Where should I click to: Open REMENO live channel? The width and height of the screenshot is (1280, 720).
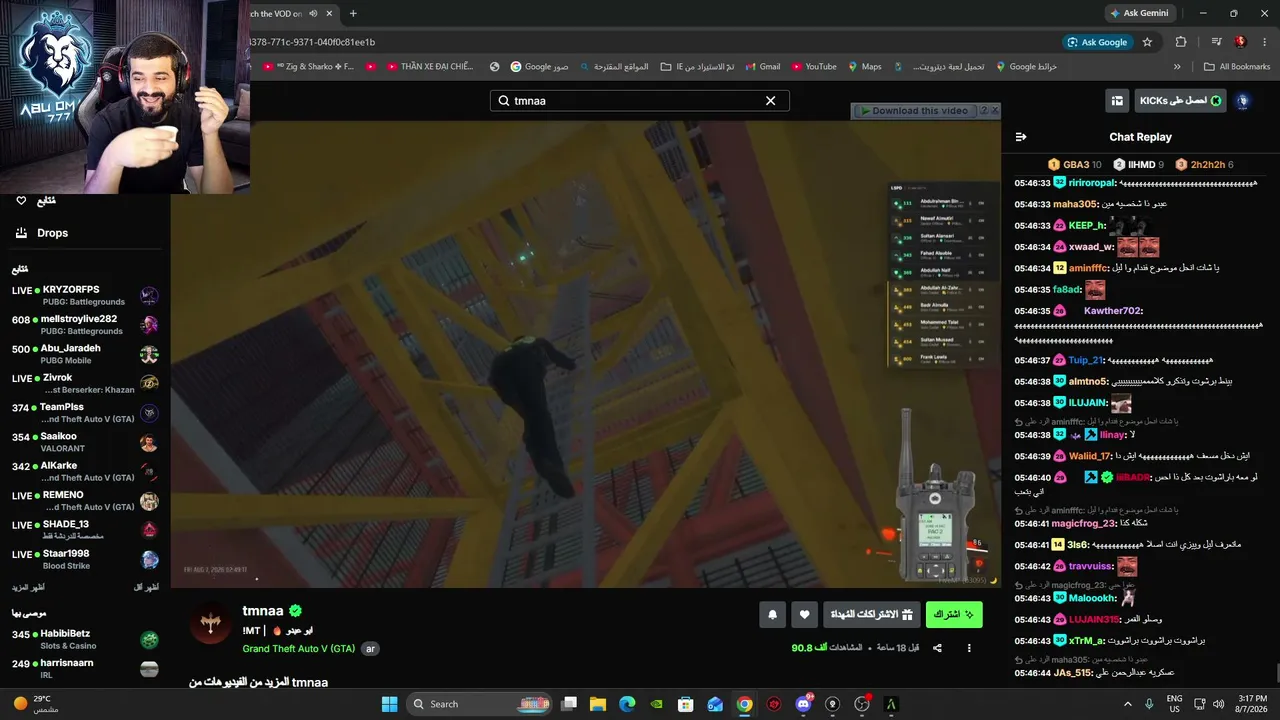(x=85, y=501)
